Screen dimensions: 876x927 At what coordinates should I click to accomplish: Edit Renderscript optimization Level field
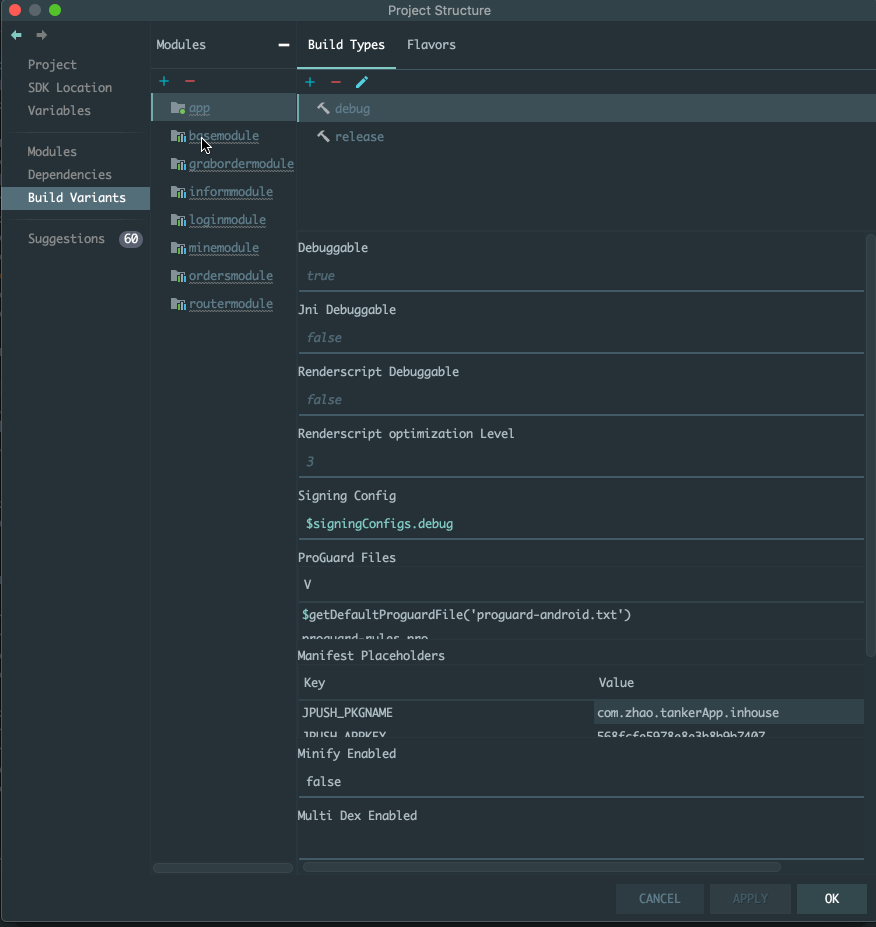click(581, 462)
